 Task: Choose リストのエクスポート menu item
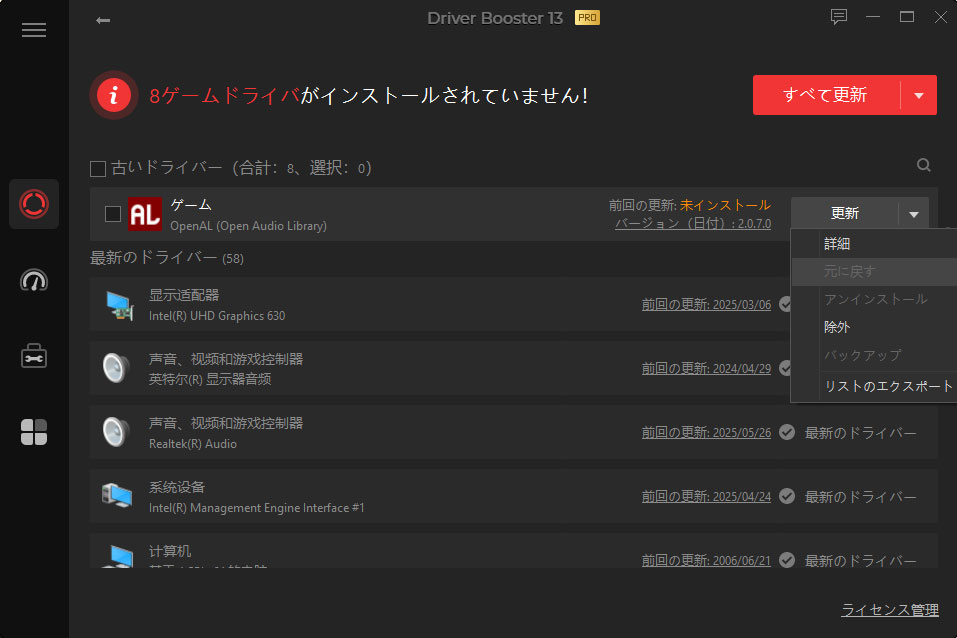(888, 386)
